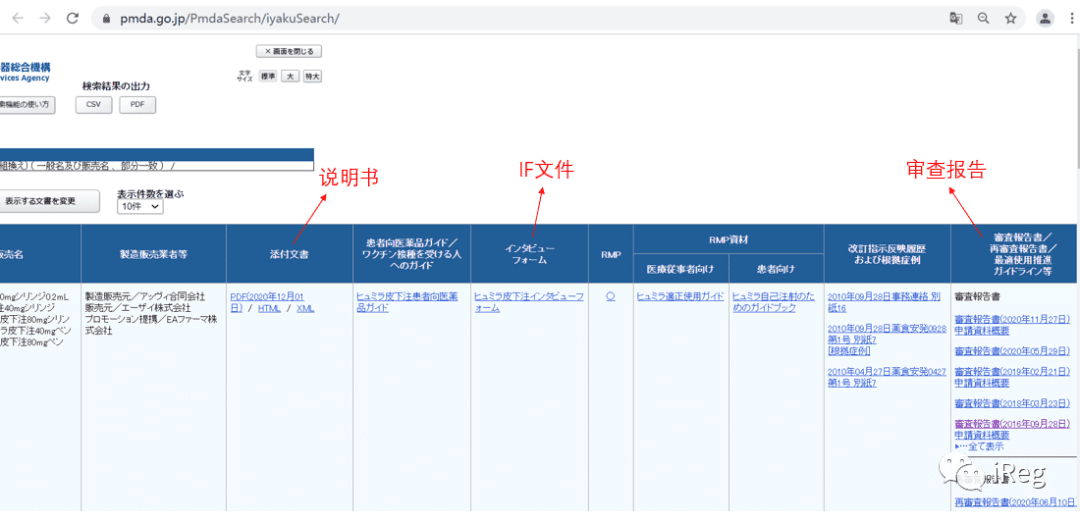The width and height of the screenshot is (1080, 523).
Task: Open the translate page icon in address bar
Action: point(956,19)
